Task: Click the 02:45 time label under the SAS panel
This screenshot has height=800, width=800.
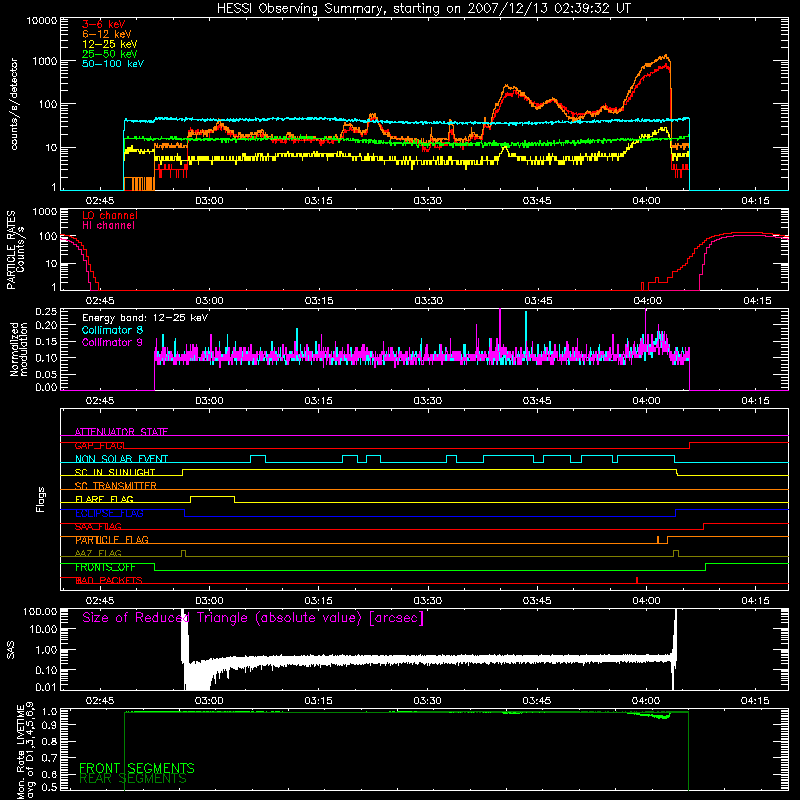Action: click(100, 701)
